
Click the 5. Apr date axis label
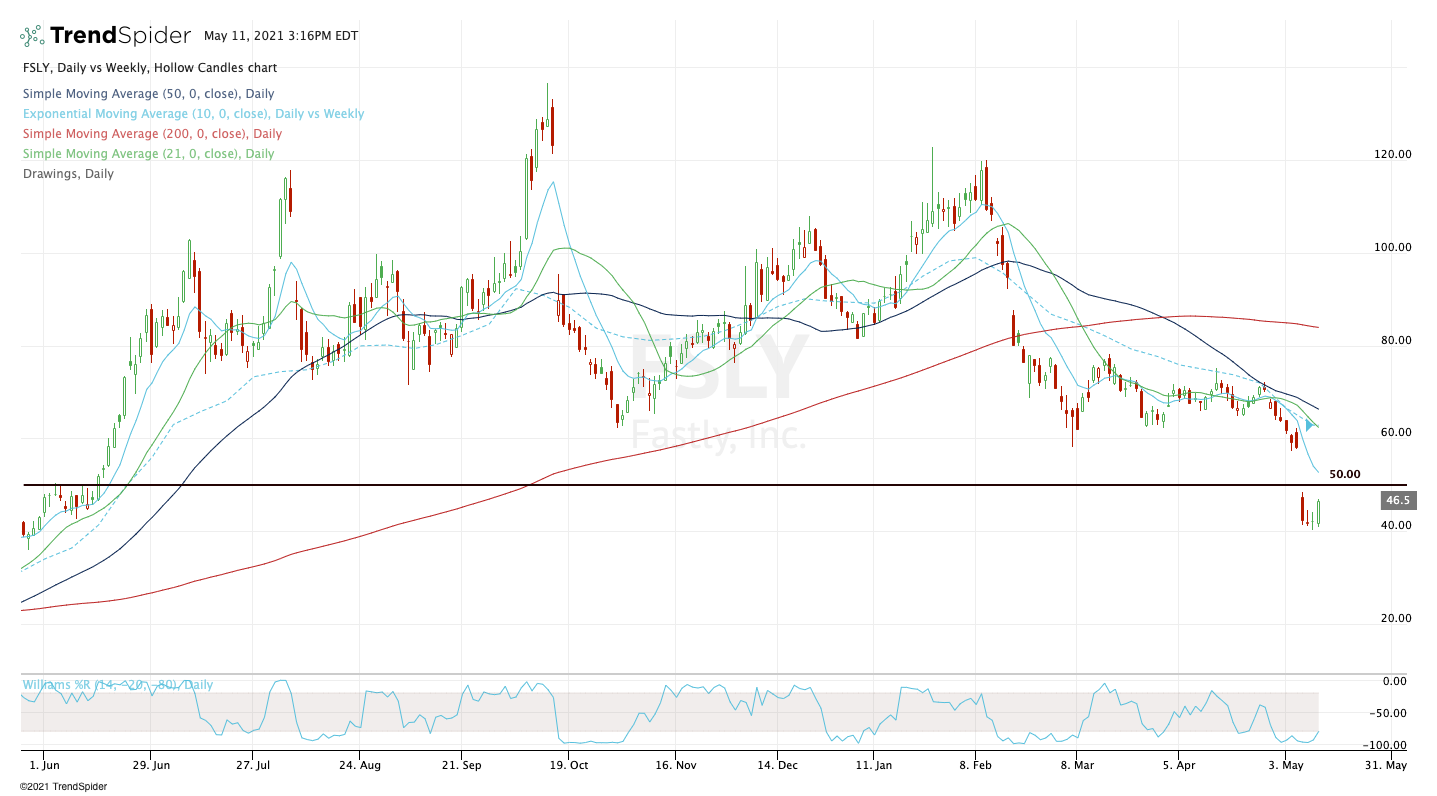(1179, 765)
